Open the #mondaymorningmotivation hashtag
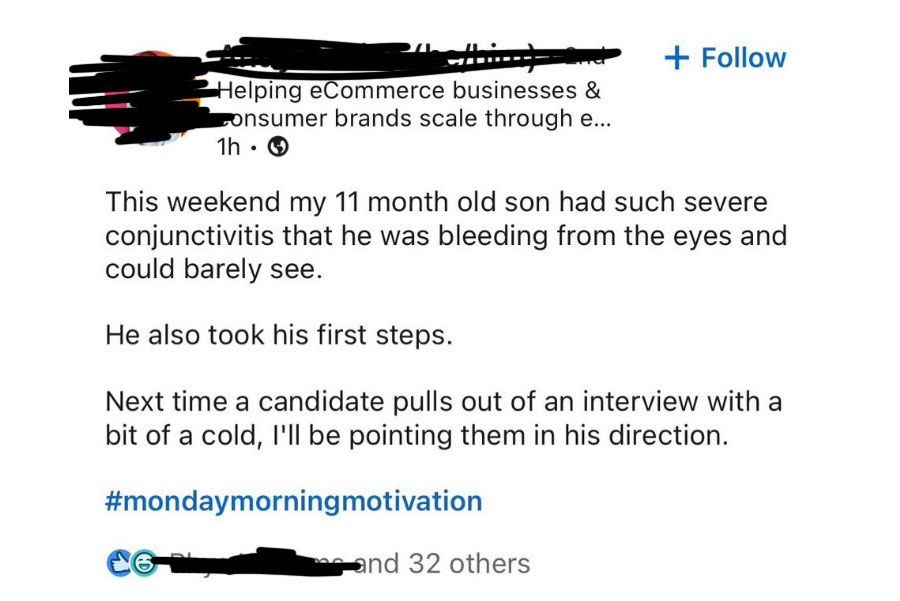The image size is (900, 601). coord(293,500)
